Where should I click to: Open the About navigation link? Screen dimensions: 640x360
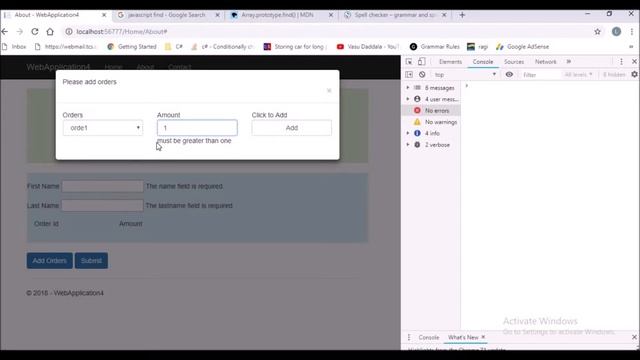coord(145,67)
